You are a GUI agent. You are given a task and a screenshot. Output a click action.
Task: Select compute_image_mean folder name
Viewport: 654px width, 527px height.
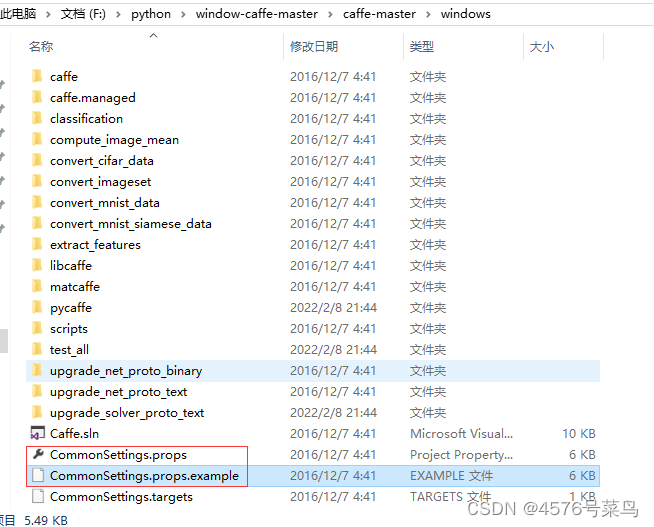[114, 140]
